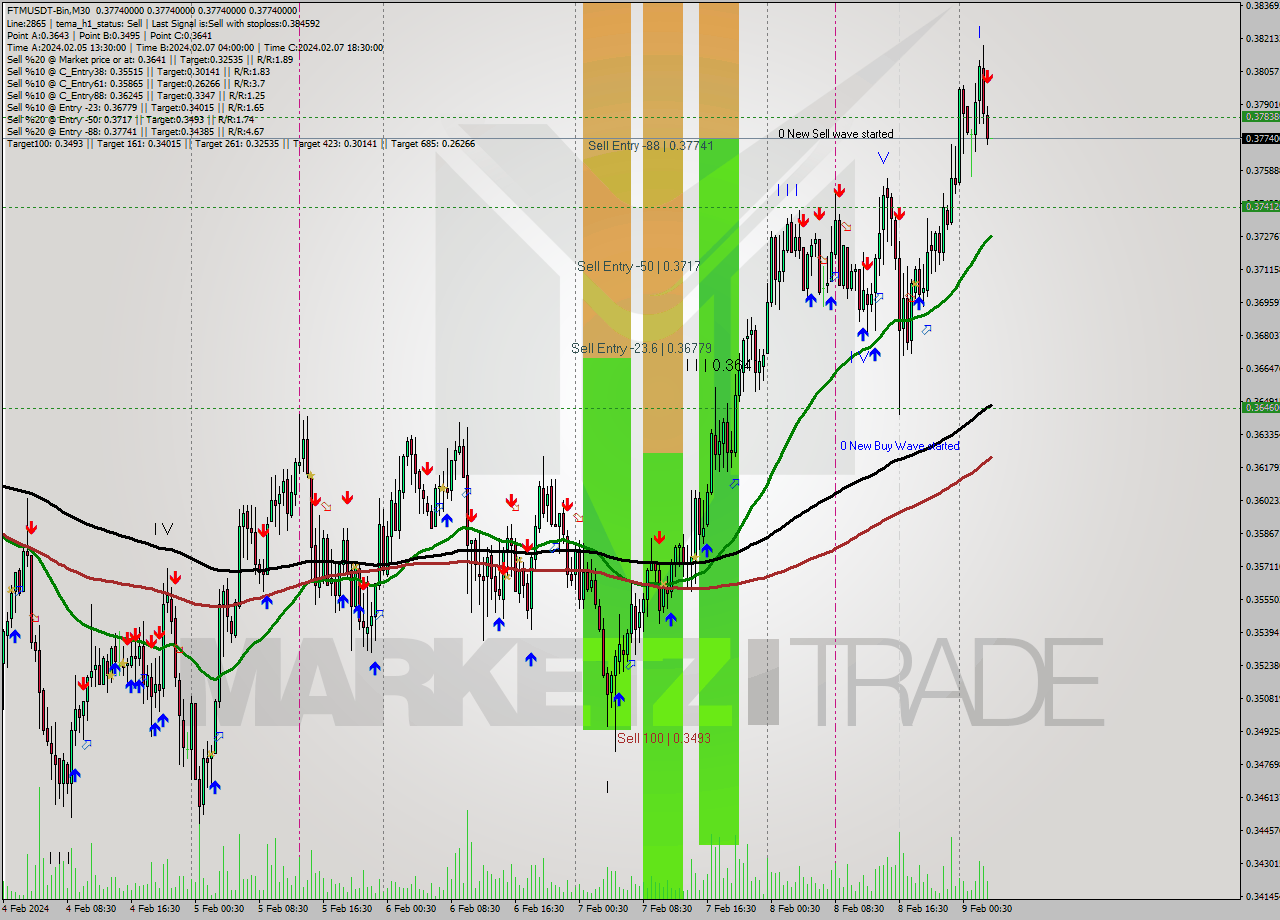Click the '7 Feb 00:30' time axis label
Image resolution: width=1280 pixels, height=920 pixels.
click(x=603, y=909)
